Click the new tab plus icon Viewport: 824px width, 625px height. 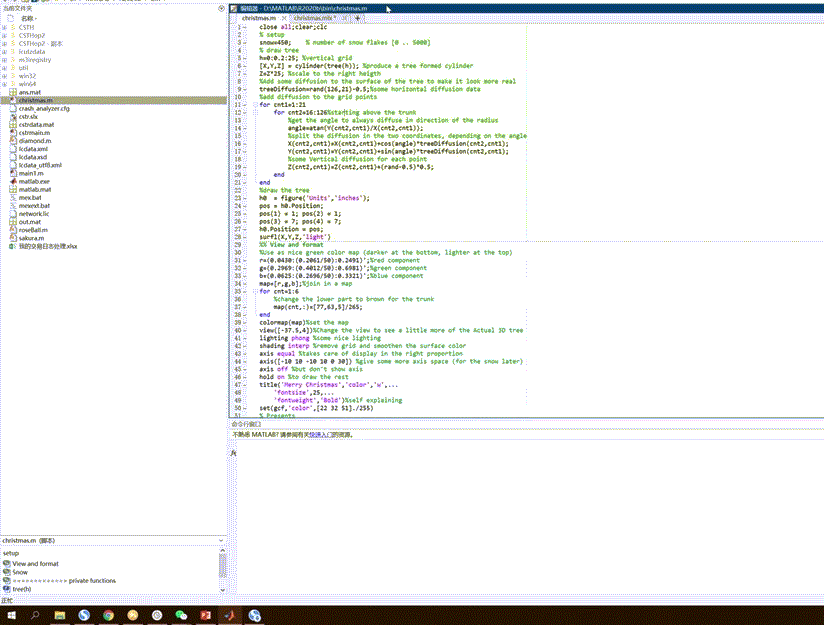pyautogui.click(x=358, y=18)
